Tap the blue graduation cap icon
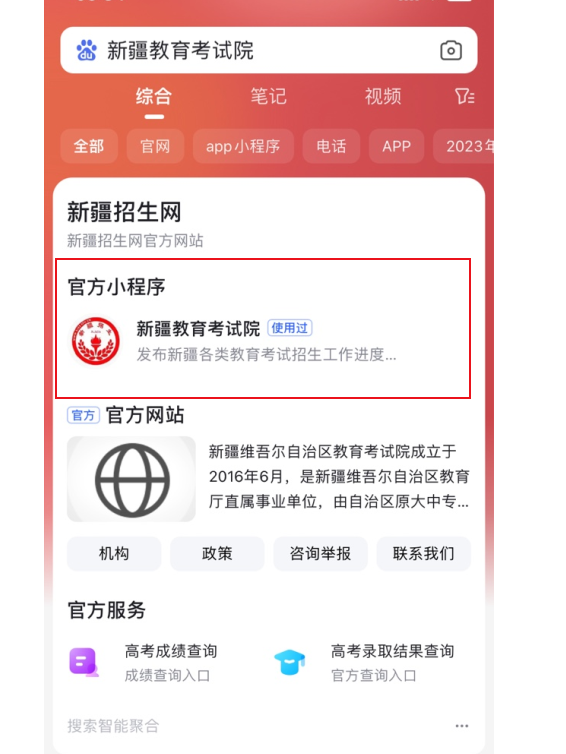Viewport: 566px width, 754px height. [289, 662]
